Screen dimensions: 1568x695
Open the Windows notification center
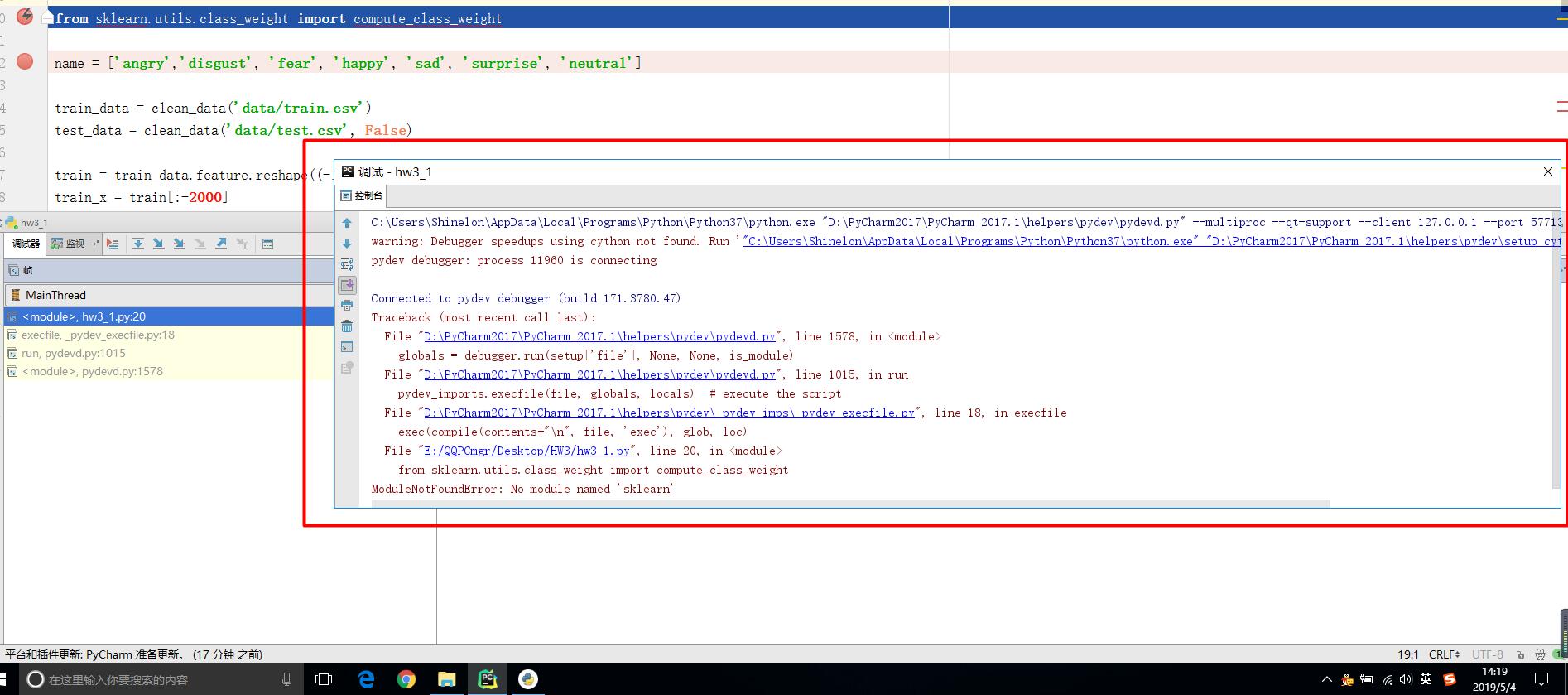pyautogui.click(x=1541, y=679)
